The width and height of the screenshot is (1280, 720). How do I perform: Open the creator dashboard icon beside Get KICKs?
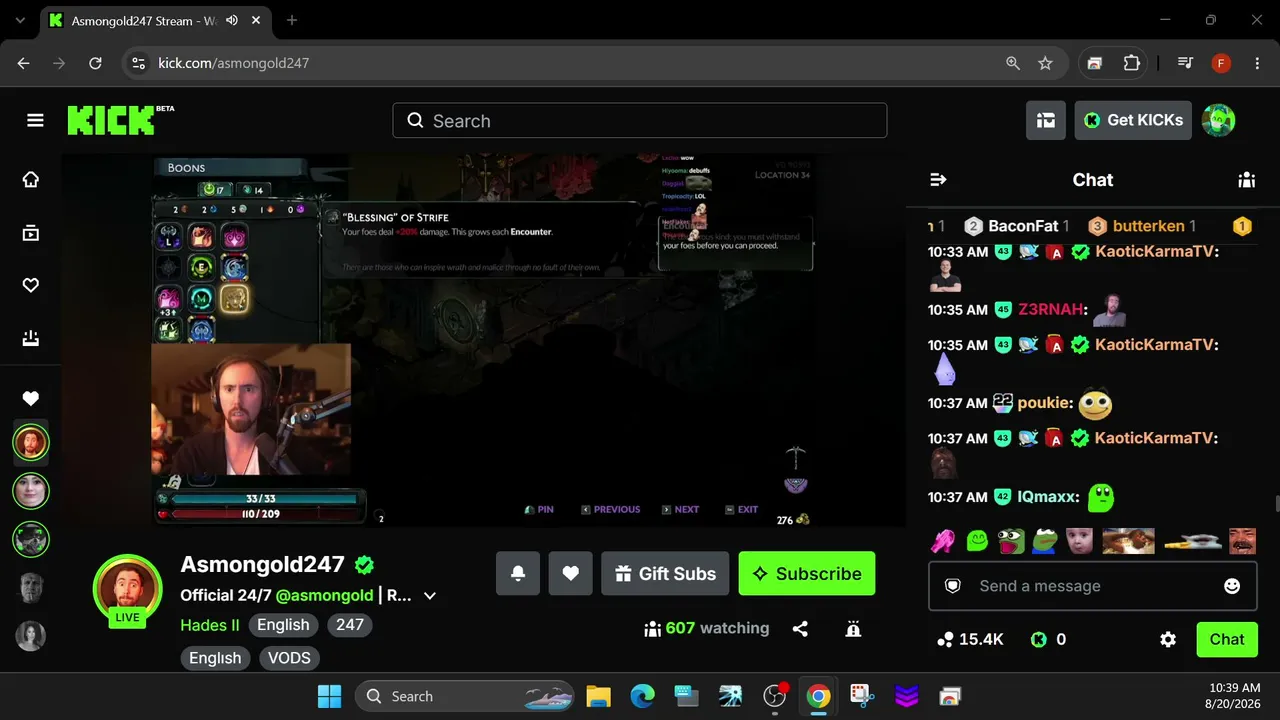point(1046,120)
